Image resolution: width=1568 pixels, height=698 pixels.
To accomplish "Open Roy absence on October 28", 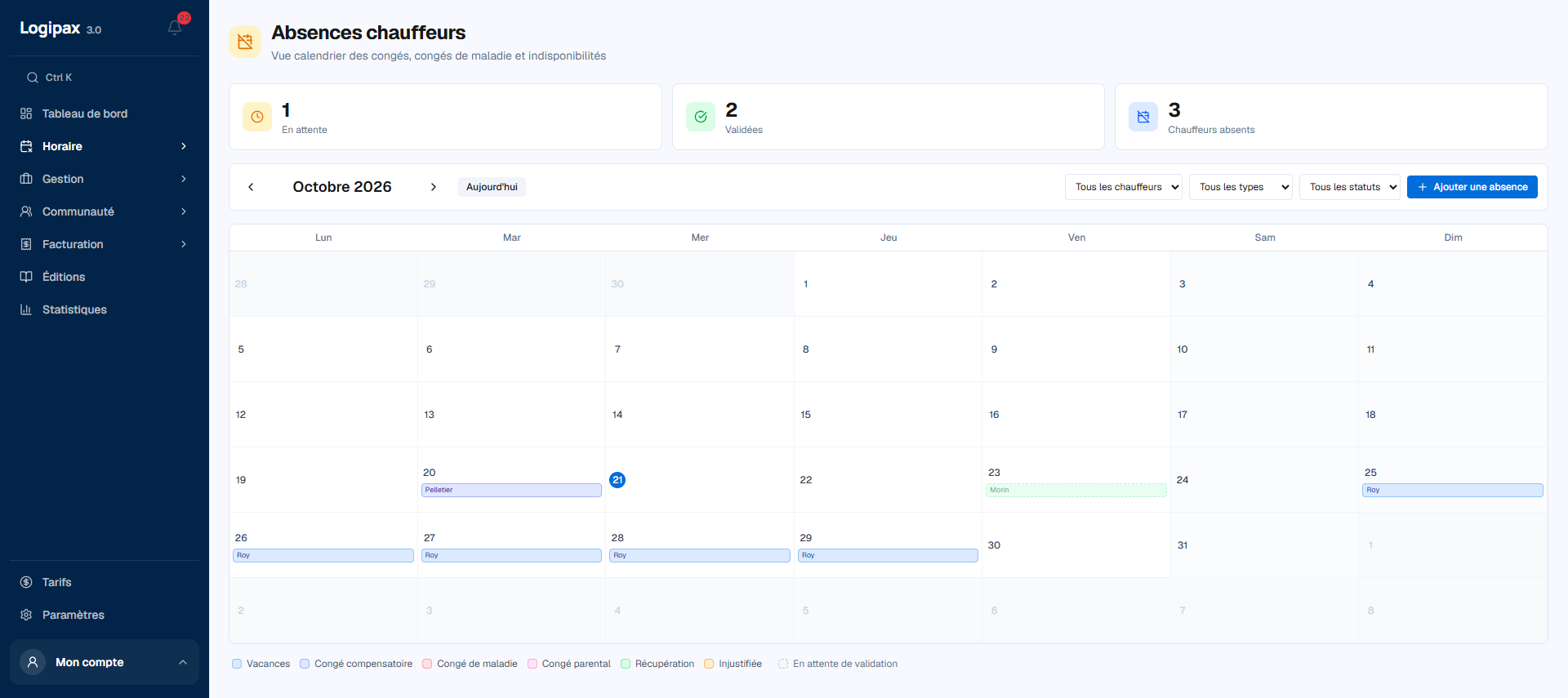I will (x=700, y=555).
